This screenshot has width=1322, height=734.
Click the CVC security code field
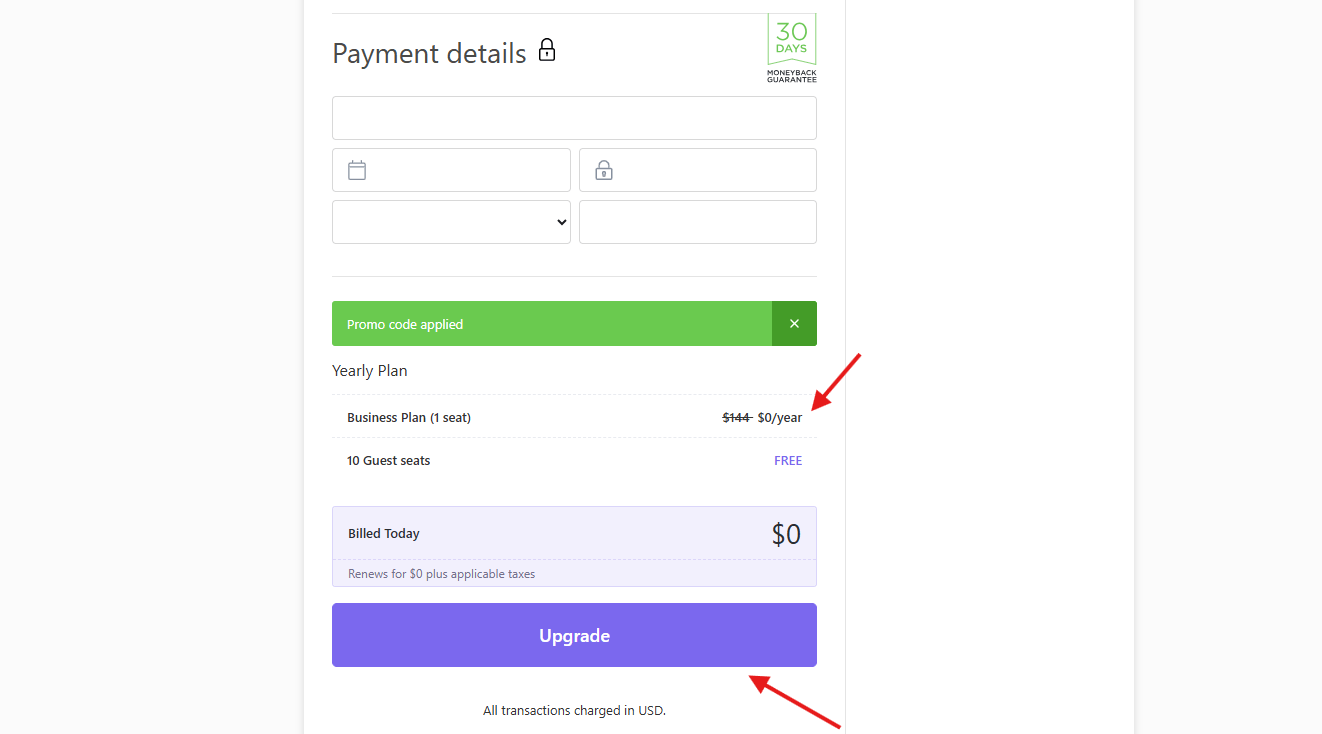pyautogui.click(x=697, y=170)
